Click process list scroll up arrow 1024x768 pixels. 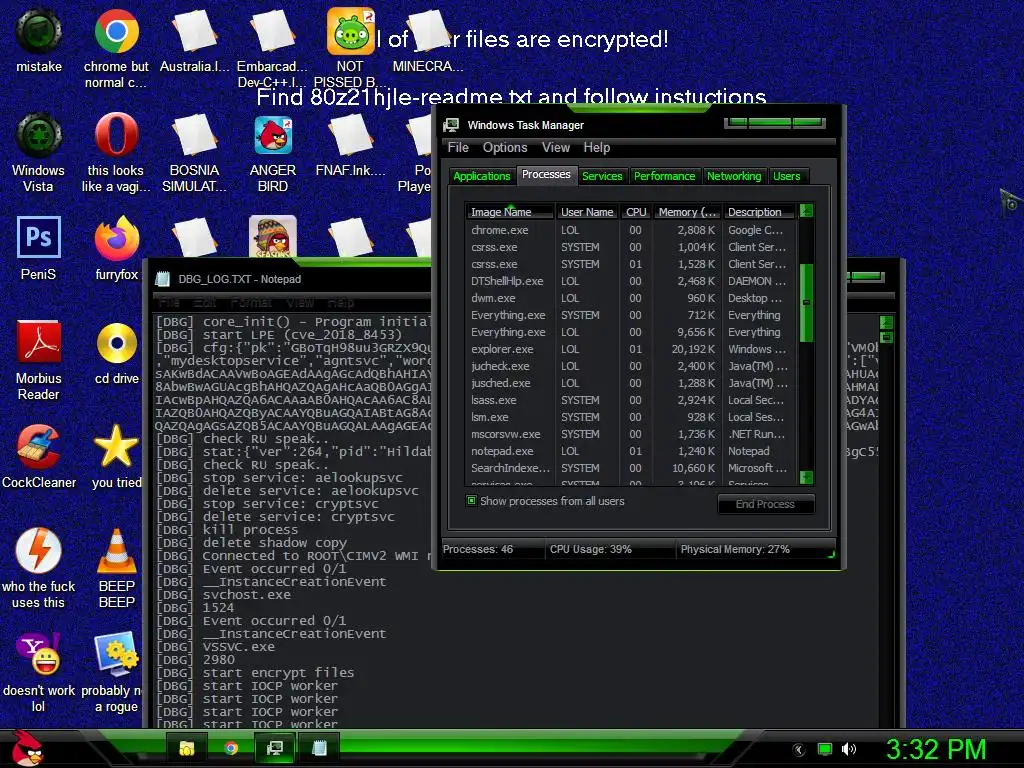pos(807,211)
